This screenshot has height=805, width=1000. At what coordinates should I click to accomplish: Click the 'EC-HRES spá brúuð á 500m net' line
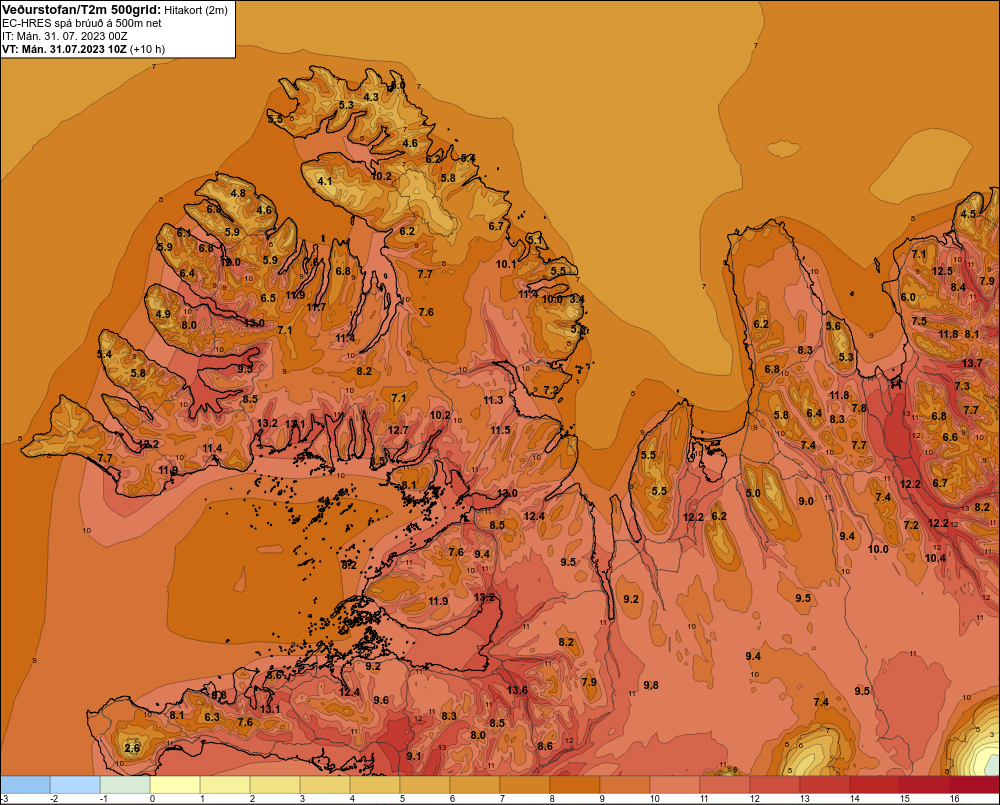coord(82,23)
